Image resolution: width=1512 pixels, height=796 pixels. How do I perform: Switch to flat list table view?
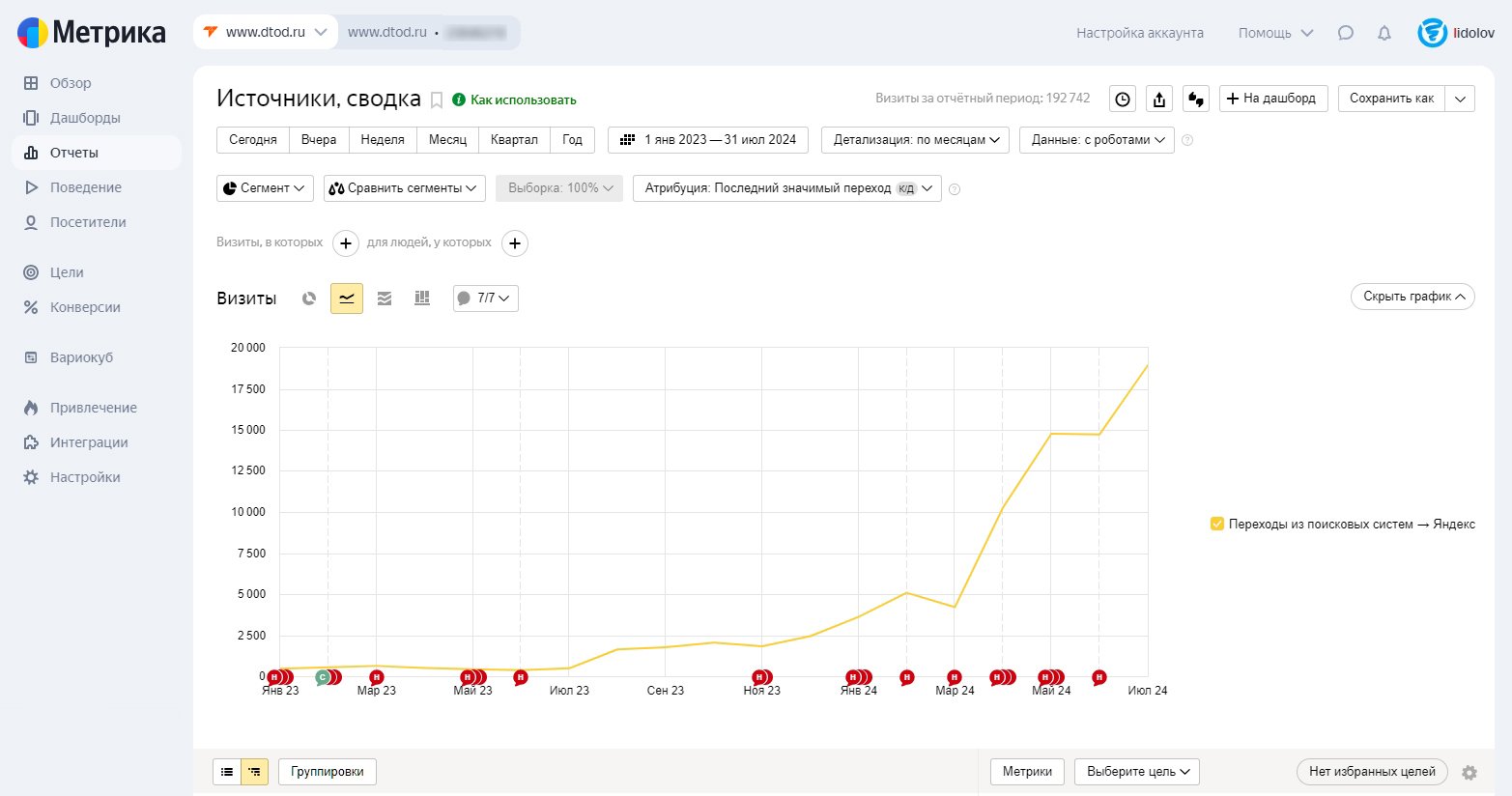click(x=227, y=772)
